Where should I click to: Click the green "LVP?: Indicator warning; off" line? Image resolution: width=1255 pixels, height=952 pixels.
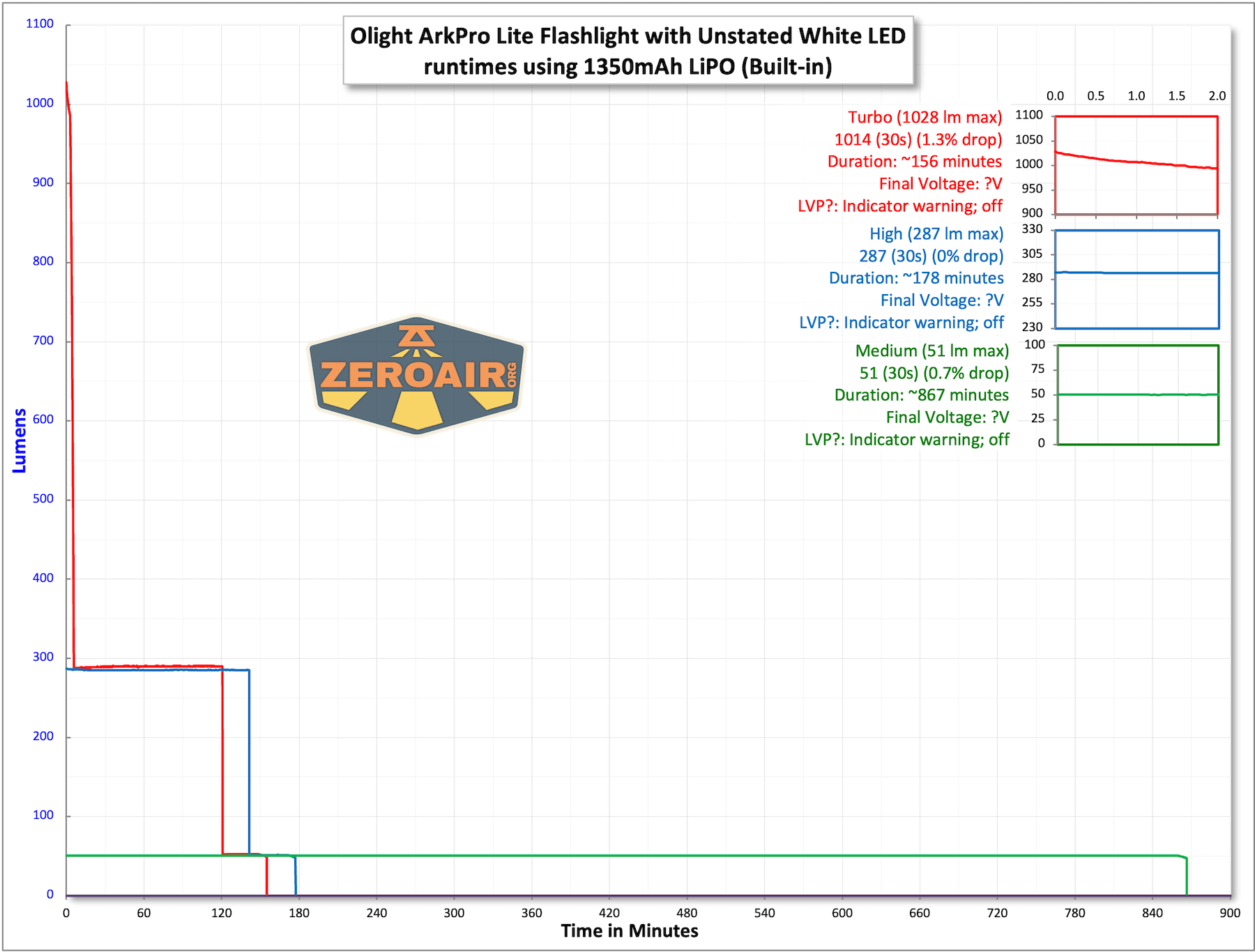906,440
